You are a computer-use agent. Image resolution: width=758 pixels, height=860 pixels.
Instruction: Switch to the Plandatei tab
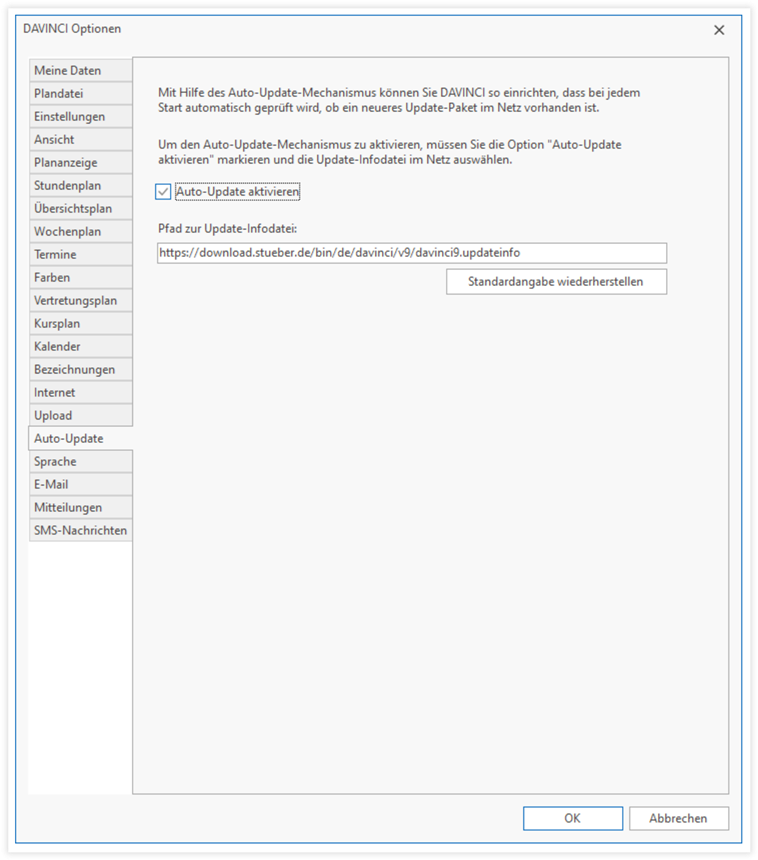[x=81, y=93]
